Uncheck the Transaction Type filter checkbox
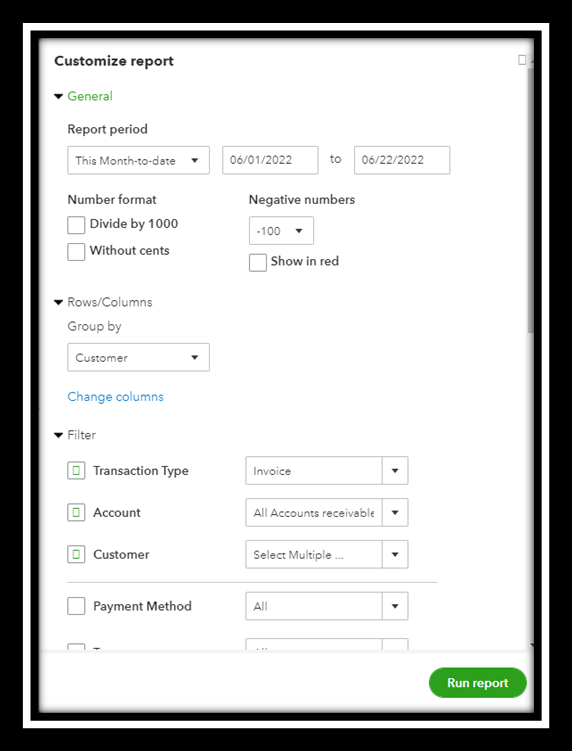 point(76,470)
